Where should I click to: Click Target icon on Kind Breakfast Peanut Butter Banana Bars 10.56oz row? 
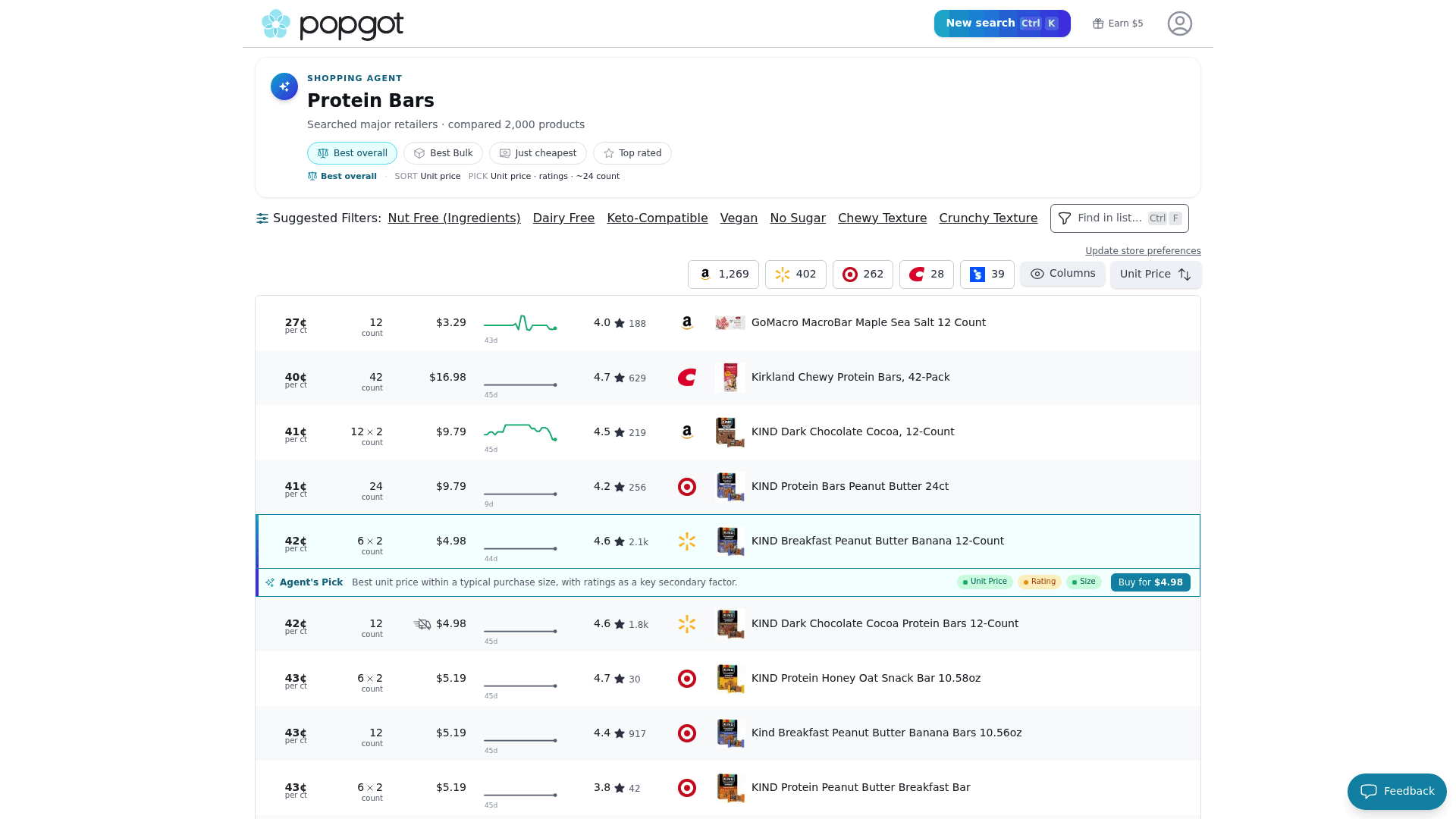[x=687, y=733]
